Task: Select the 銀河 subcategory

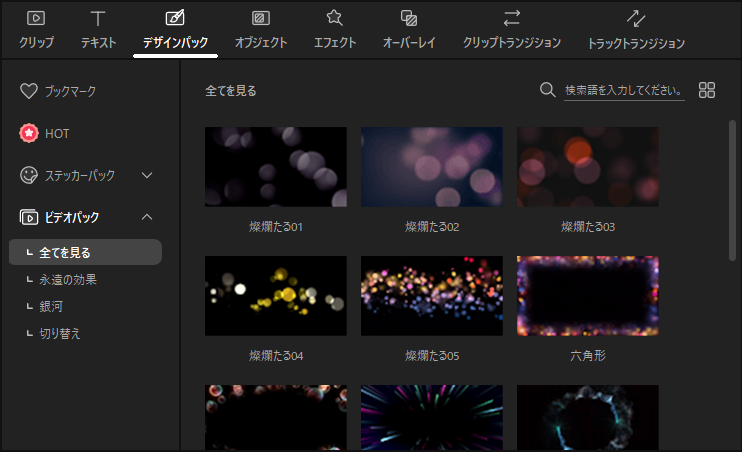Action: point(53,307)
